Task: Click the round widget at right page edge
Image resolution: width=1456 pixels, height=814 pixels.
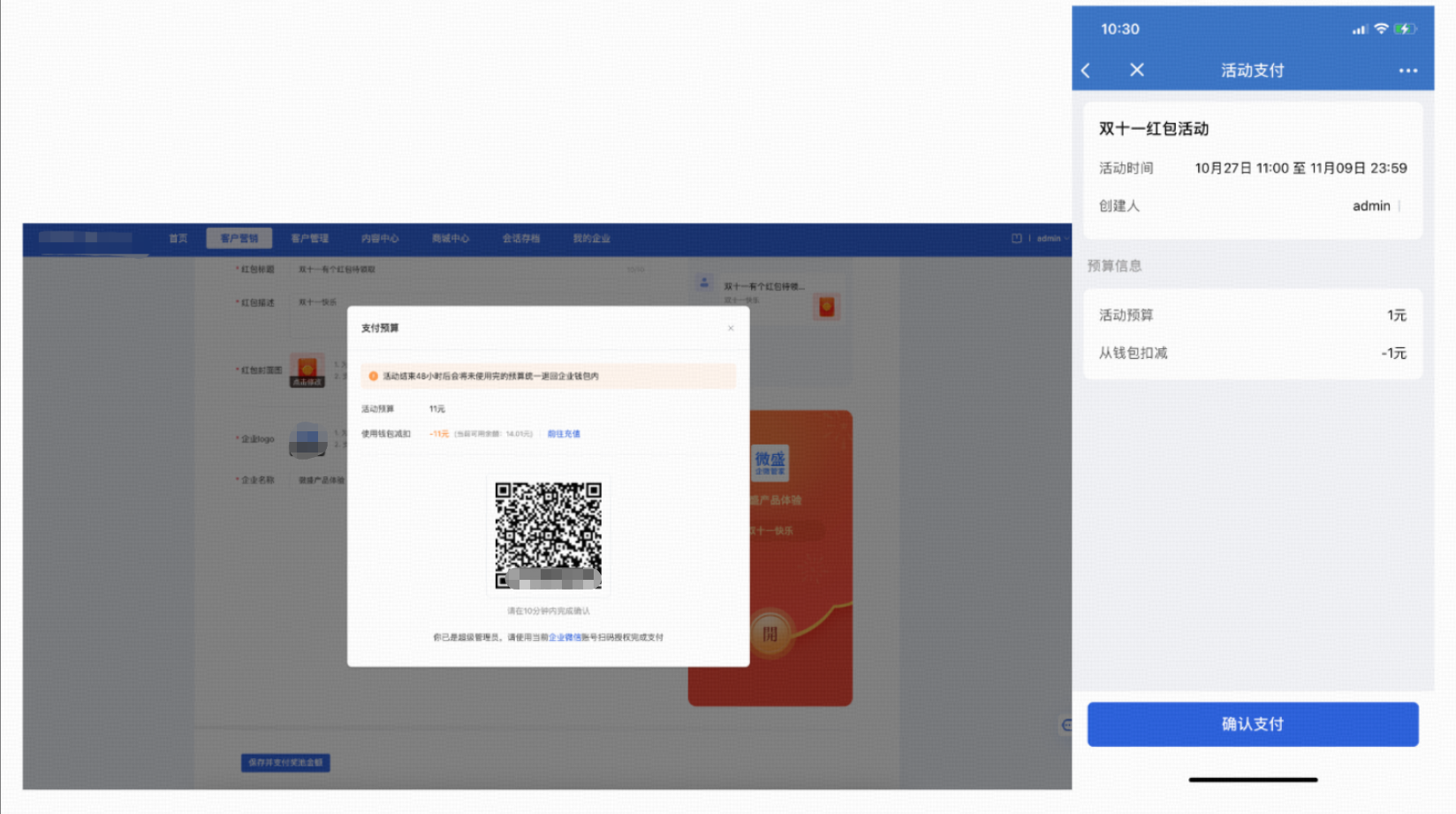Action: (x=1066, y=726)
